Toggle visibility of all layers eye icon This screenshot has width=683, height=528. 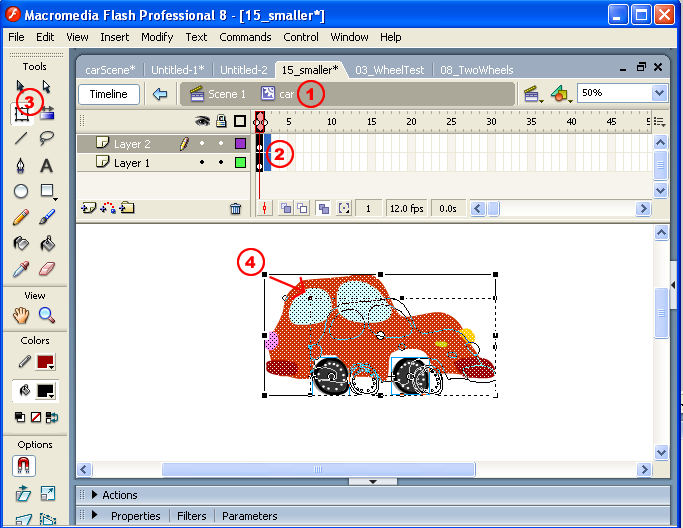(202, 122)
